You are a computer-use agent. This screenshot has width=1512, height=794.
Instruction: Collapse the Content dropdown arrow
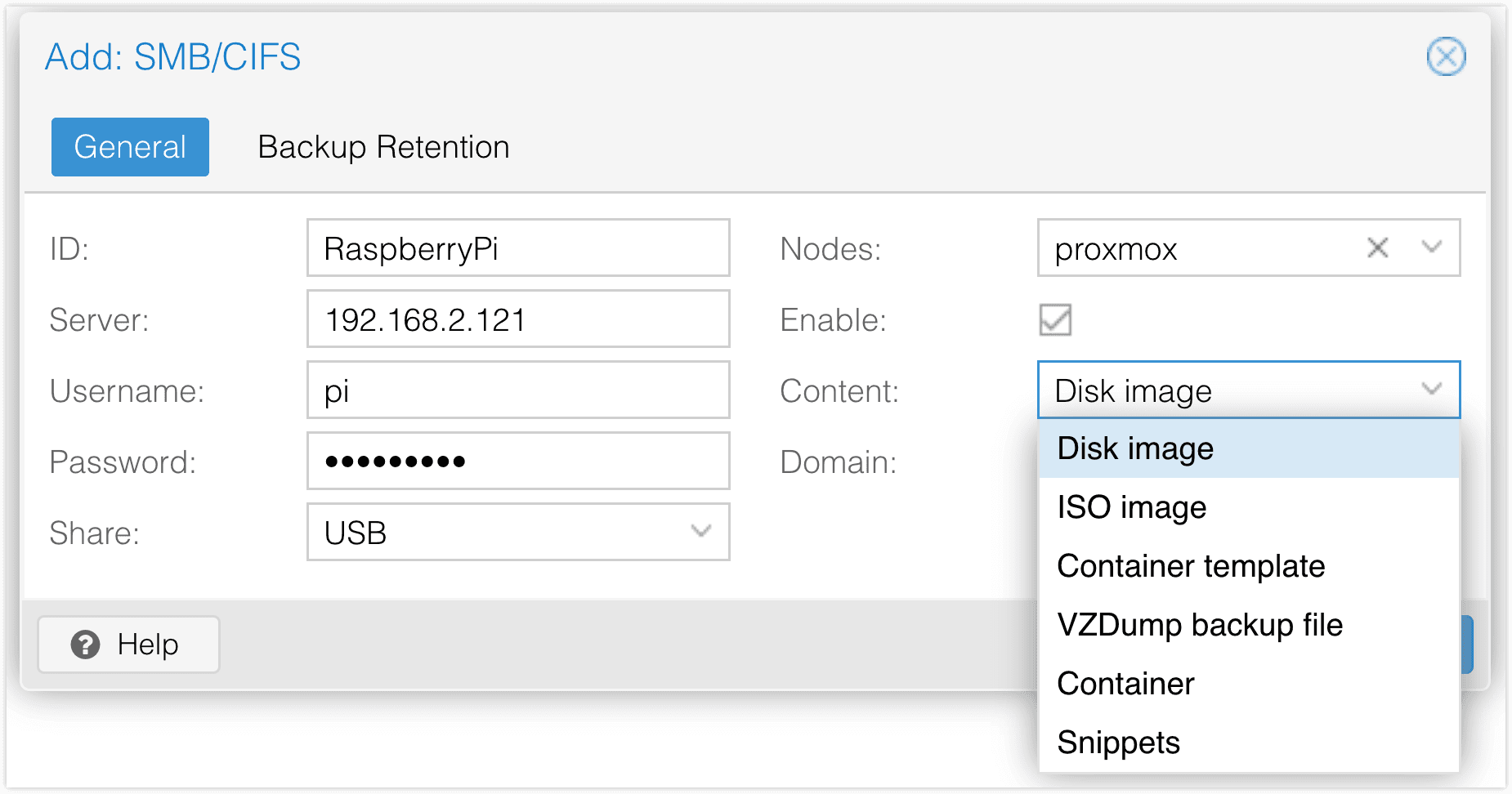tap(1432, 390)
